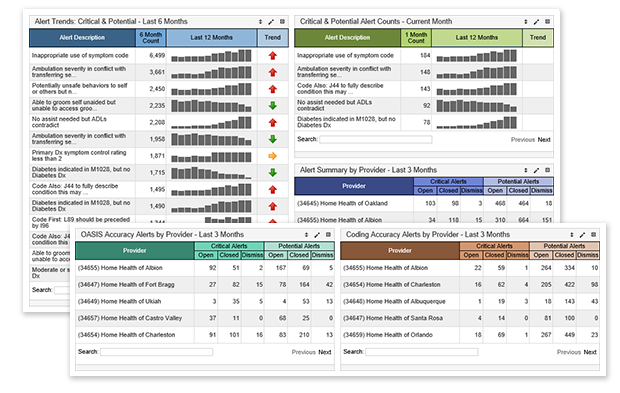This screenshot has height=393, width=620.
Task: Click the grid icon in Alert Summary by Provider header
Action: pos(548,170)
